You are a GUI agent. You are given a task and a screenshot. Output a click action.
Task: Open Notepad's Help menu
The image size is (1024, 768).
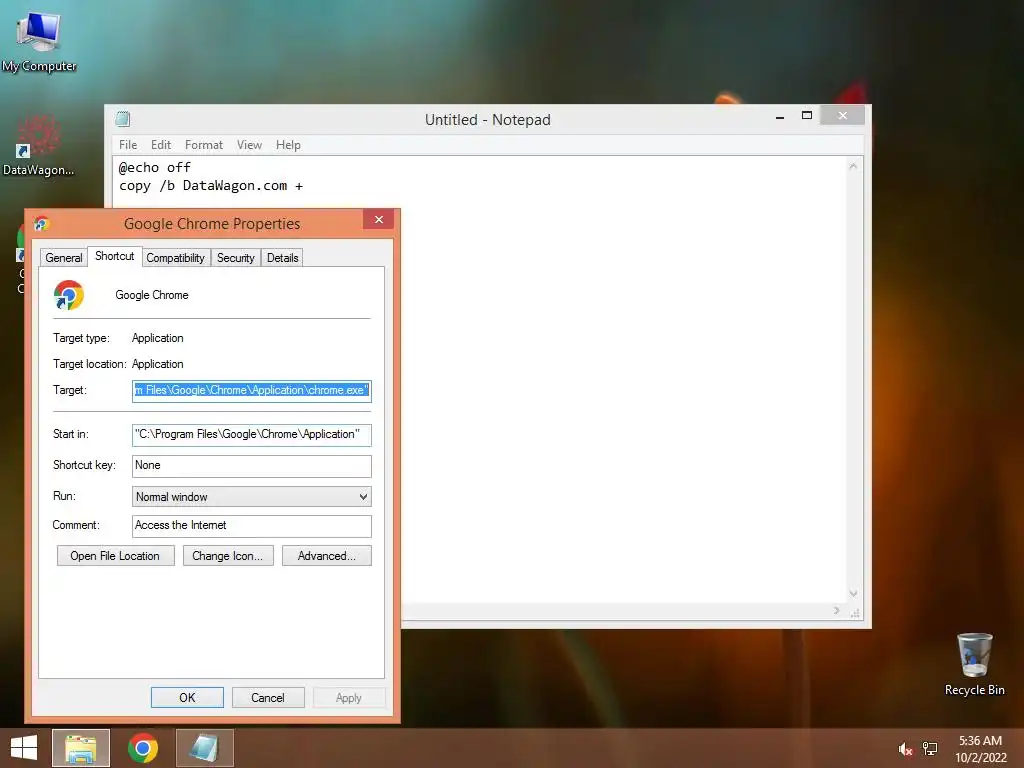288,145
